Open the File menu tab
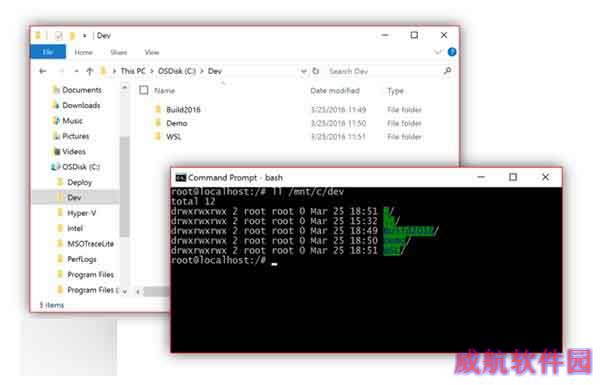This screenshot has height=385, width=600. 48,52
